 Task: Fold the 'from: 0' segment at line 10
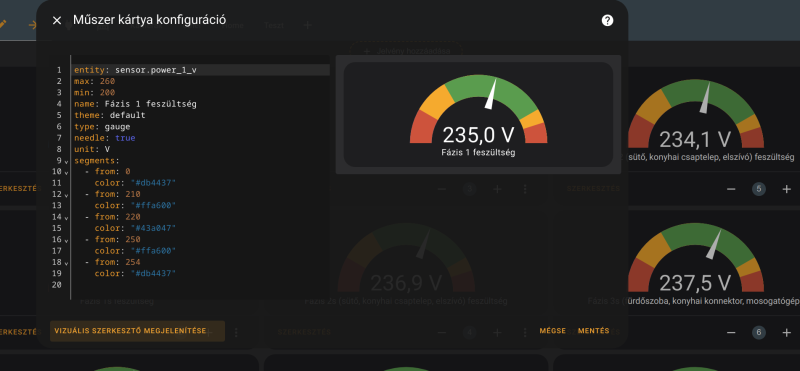tap(66, 173)
